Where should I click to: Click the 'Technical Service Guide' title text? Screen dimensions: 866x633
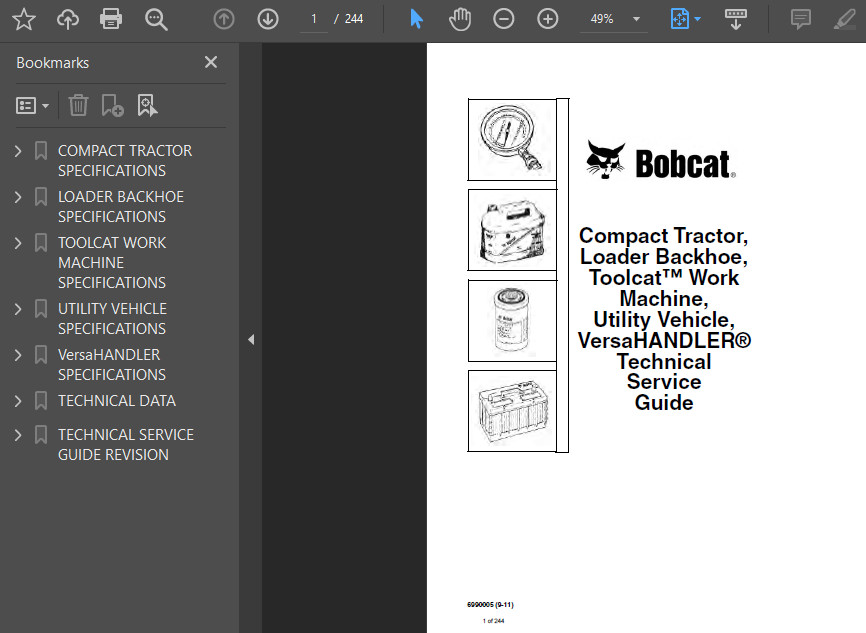[664, 382]
